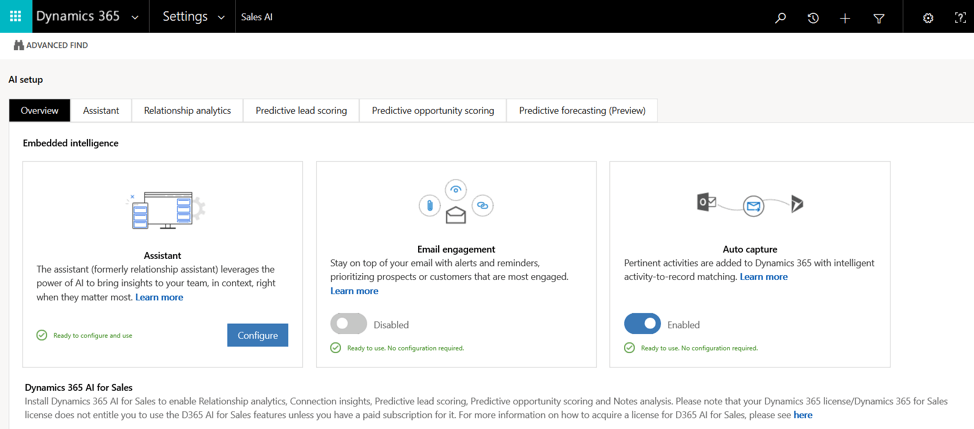Image resolution: width=974 pixels, height=429 pixels.
Task: Select the Overview tab
Action: click(x=40, y=111)
